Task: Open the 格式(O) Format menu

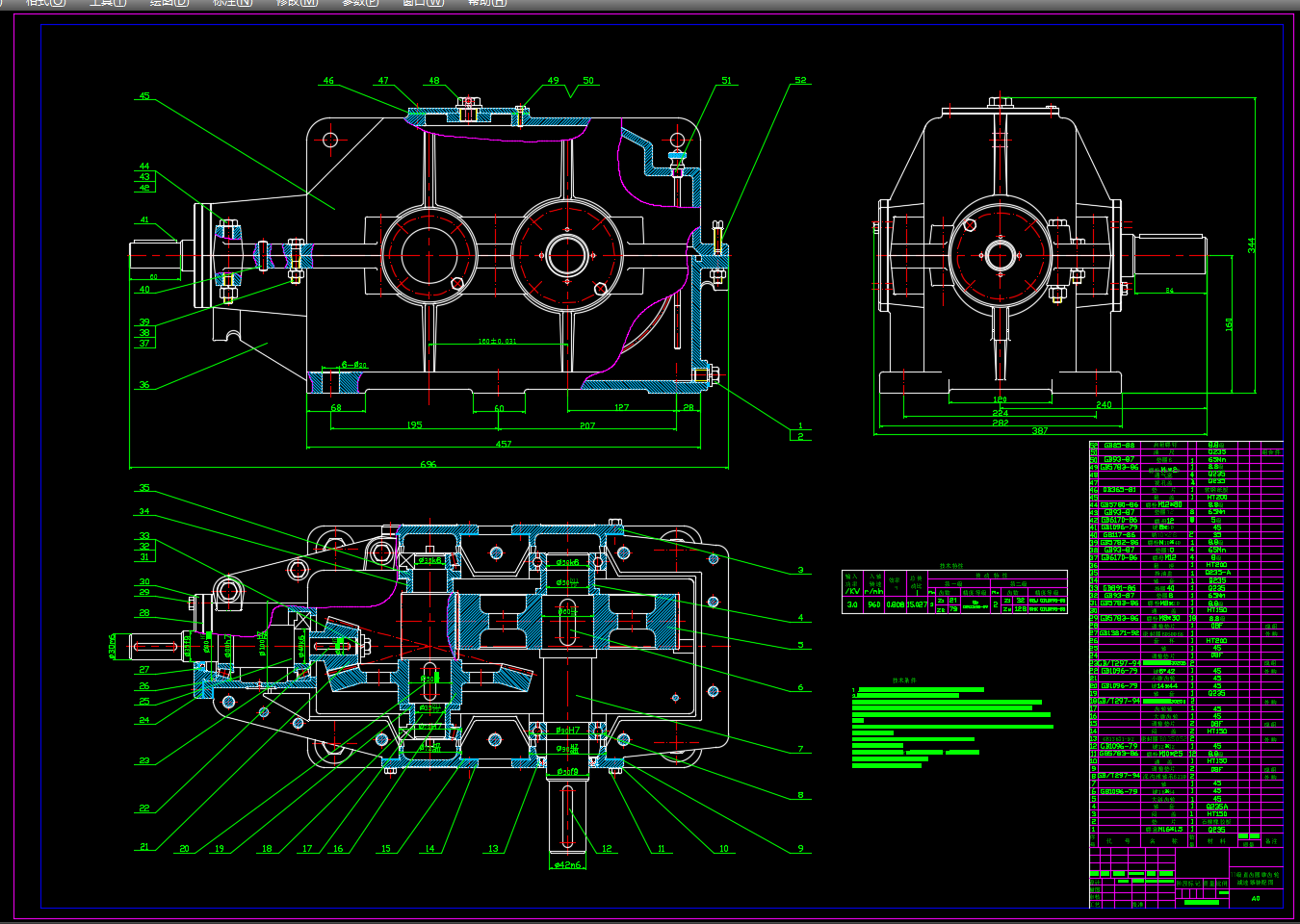Action: coord(45,3)
